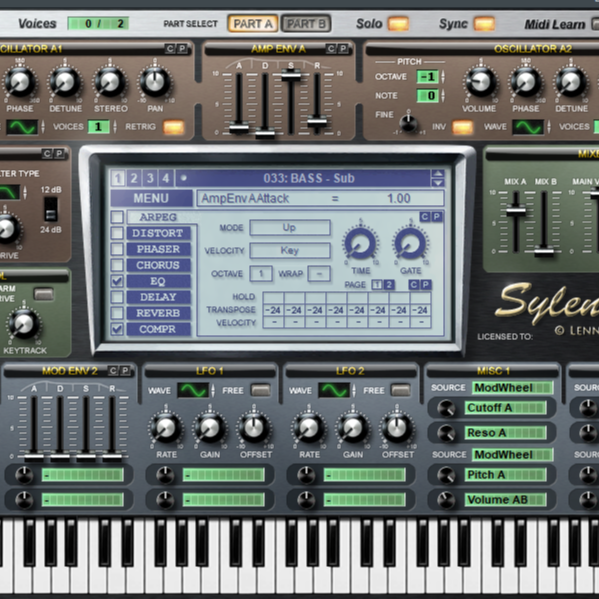Open Volume AB destination menu
The image size is (599, 599).
pyautogui.click(x=505, y=500)
